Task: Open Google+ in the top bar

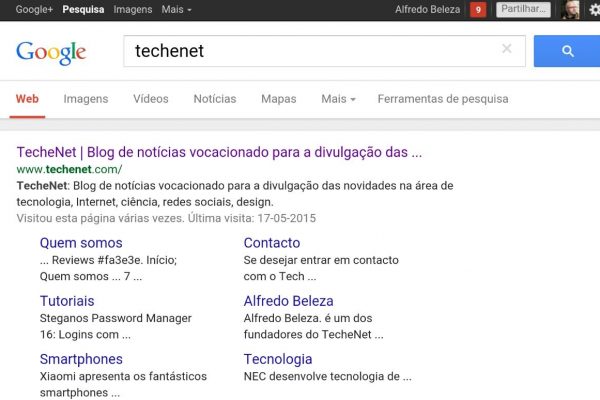Action: point(35,10)
